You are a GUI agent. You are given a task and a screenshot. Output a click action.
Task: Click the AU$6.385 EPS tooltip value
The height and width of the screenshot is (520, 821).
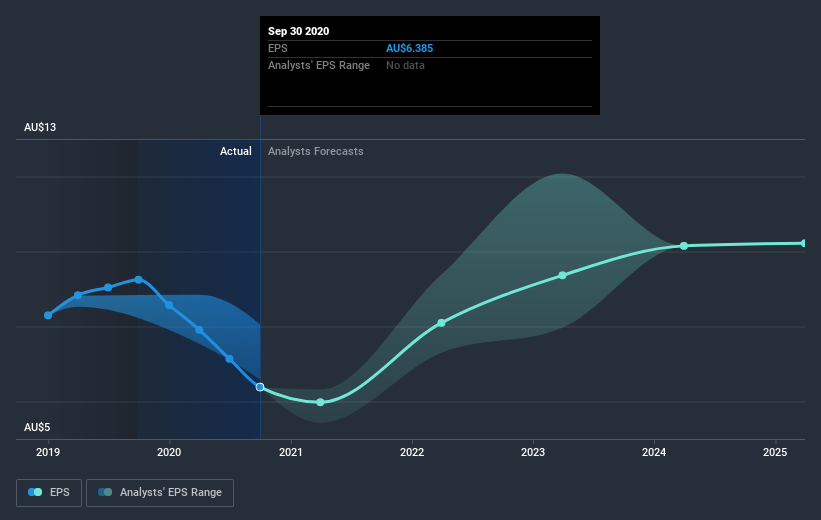(409, 48)
